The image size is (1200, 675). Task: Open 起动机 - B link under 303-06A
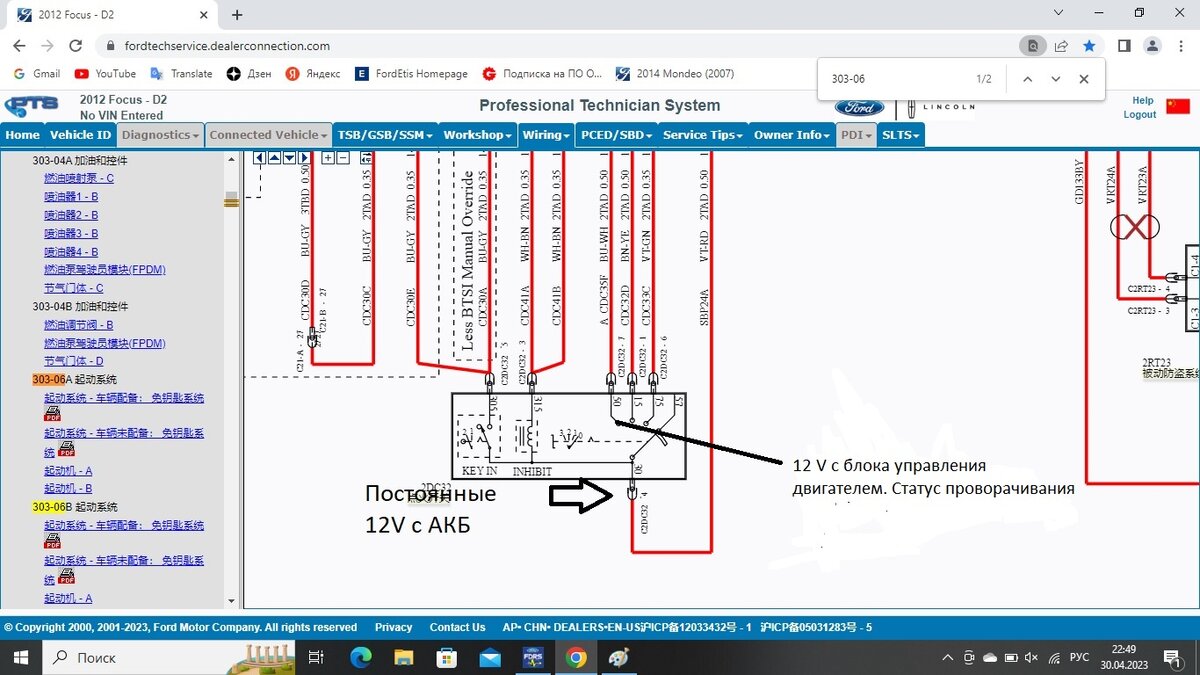[68, 488]
